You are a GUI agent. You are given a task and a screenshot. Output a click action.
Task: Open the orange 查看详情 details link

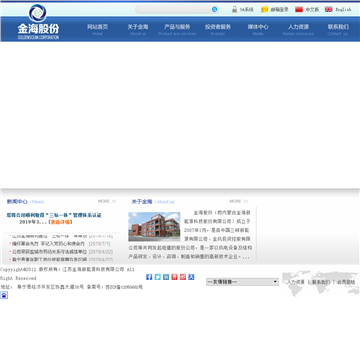click(x=60, y=222)
